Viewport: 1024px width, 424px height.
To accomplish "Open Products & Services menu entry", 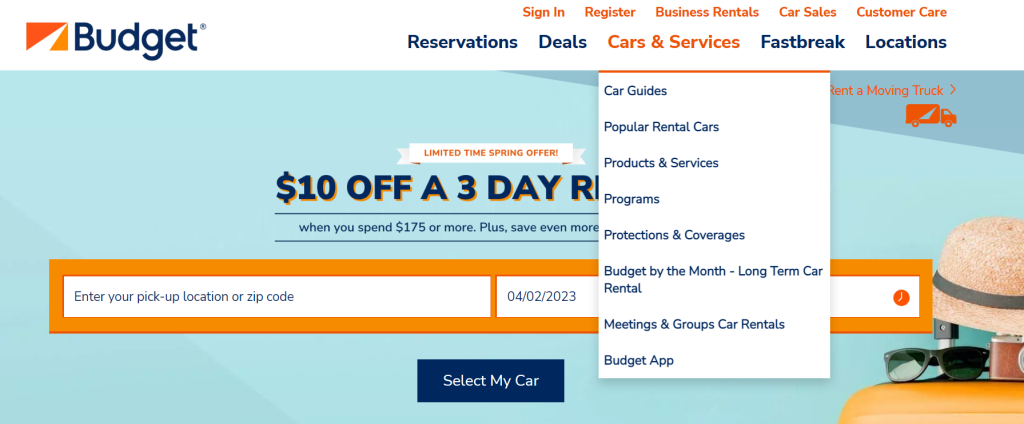I will point(661,163).
